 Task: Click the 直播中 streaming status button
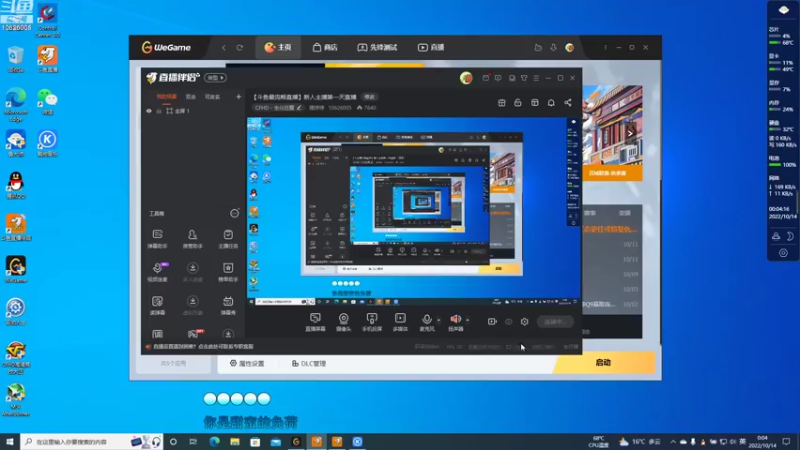(555, 321)
